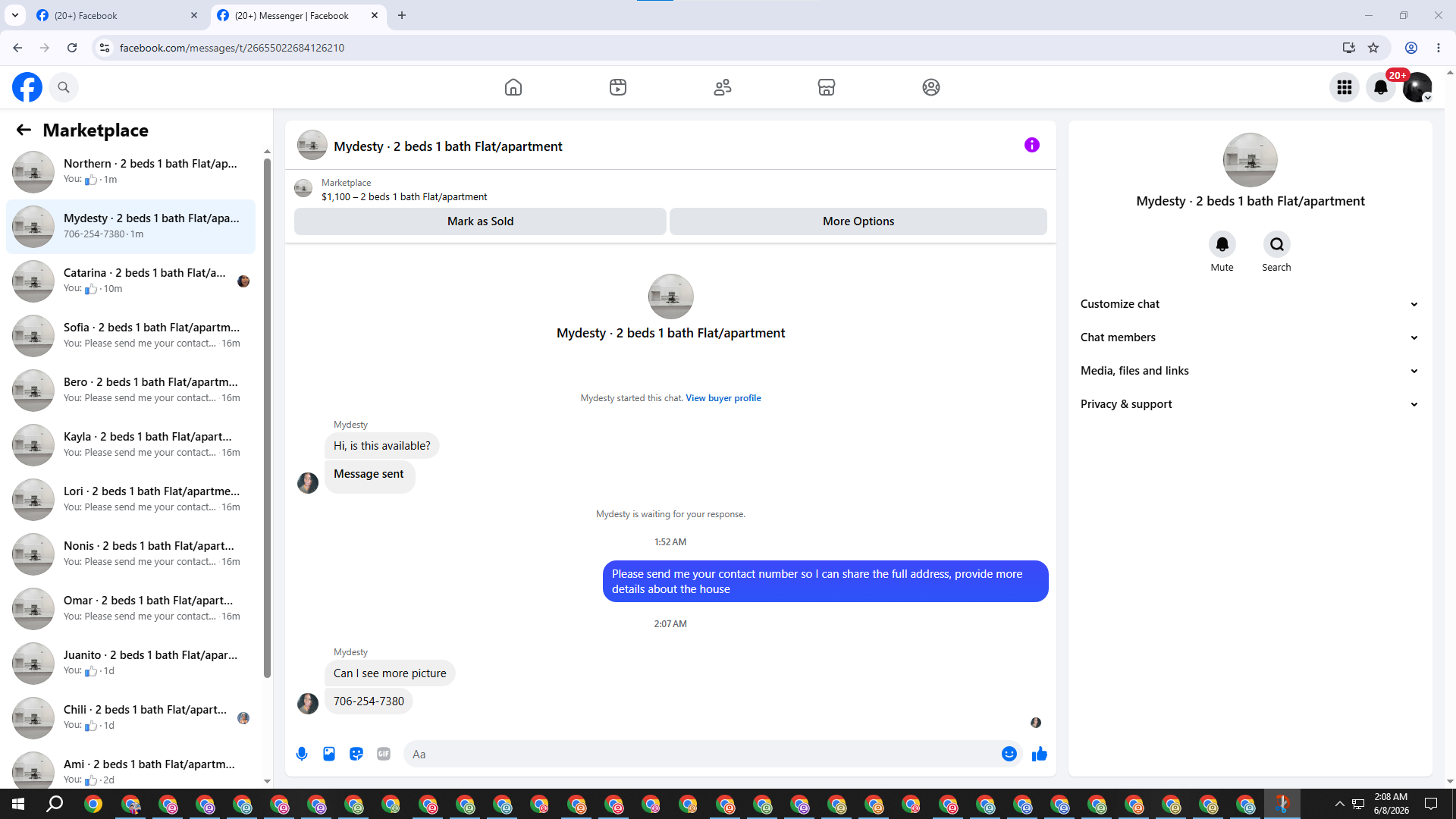Choose a GIF icon
This screenshot has width=1456, height=819.
coord(384,754)
